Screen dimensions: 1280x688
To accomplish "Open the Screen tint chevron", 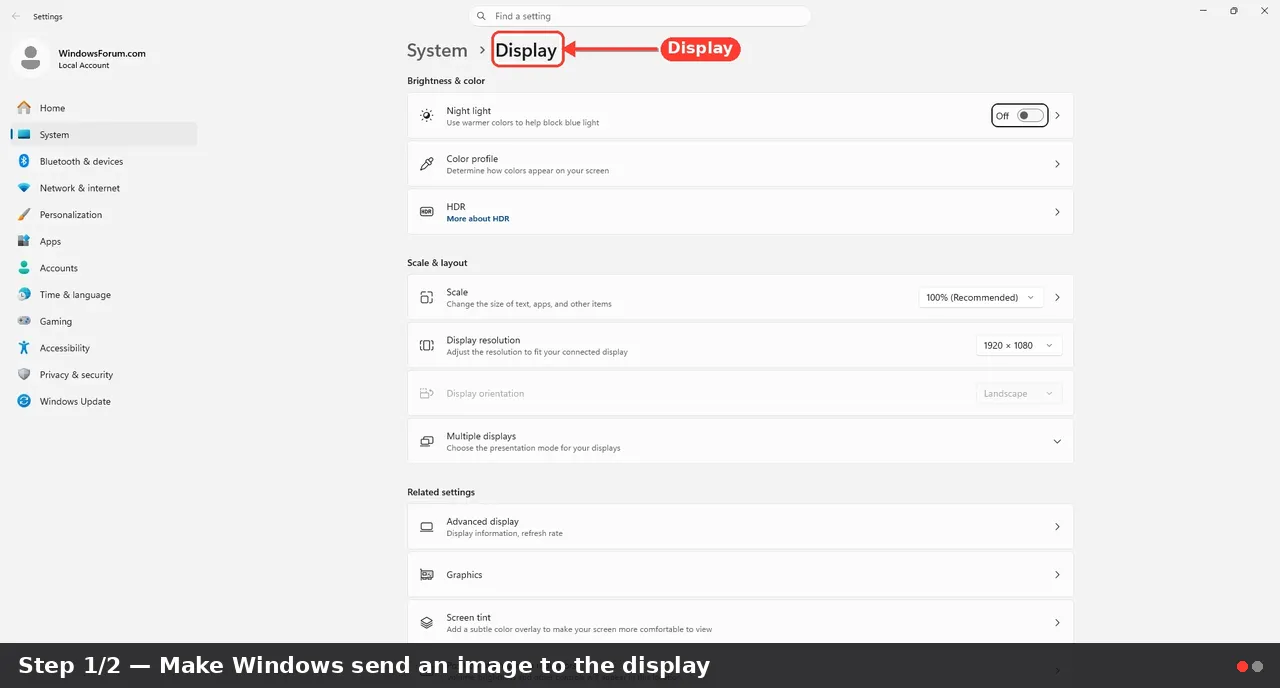I will (1057, 622).
